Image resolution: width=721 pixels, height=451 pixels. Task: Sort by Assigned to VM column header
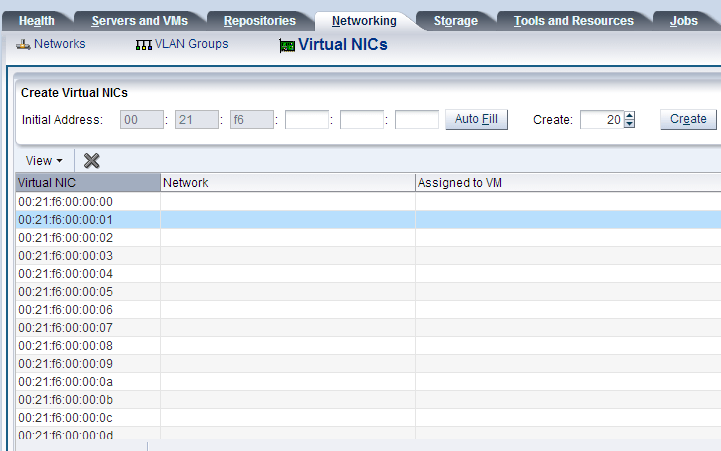pos(568,183)
